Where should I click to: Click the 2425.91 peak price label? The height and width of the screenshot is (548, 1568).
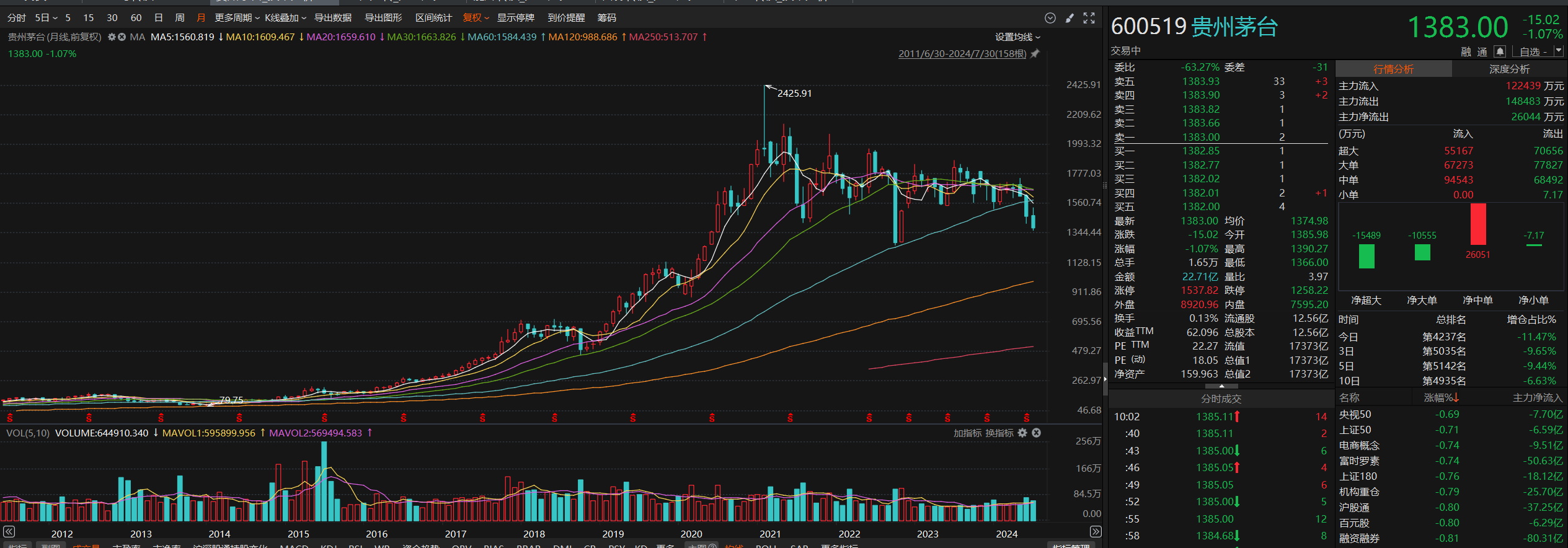coord(794,94)
